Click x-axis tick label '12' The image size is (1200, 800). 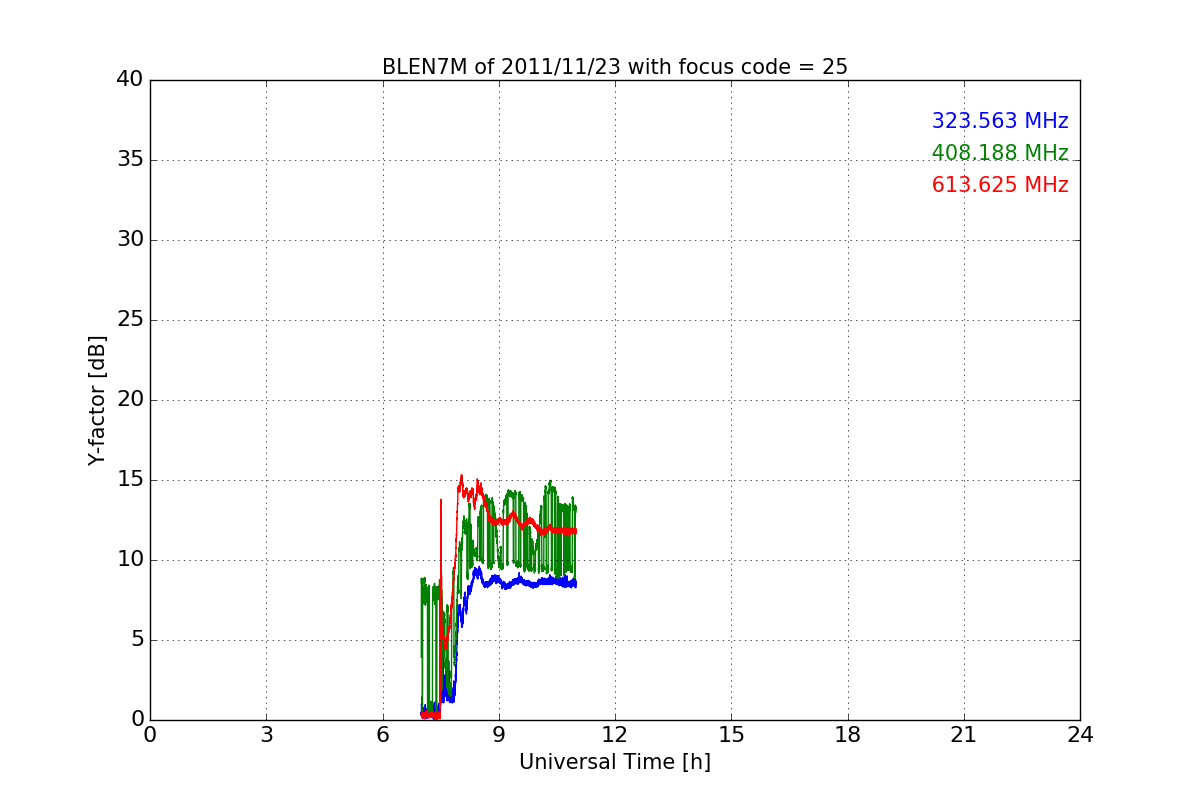[615, 734]
